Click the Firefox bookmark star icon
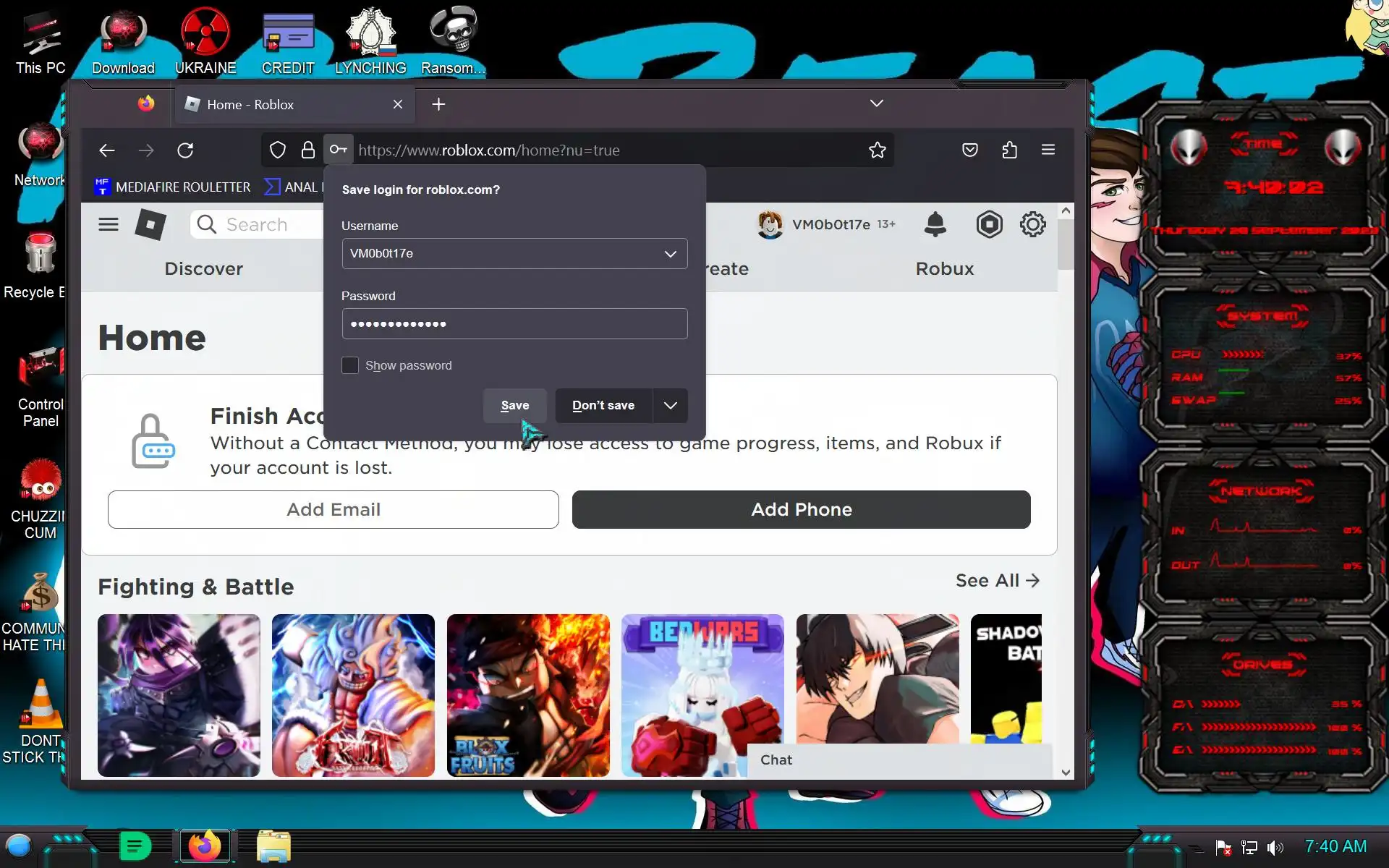The image size is (1389, 868). 877,150
